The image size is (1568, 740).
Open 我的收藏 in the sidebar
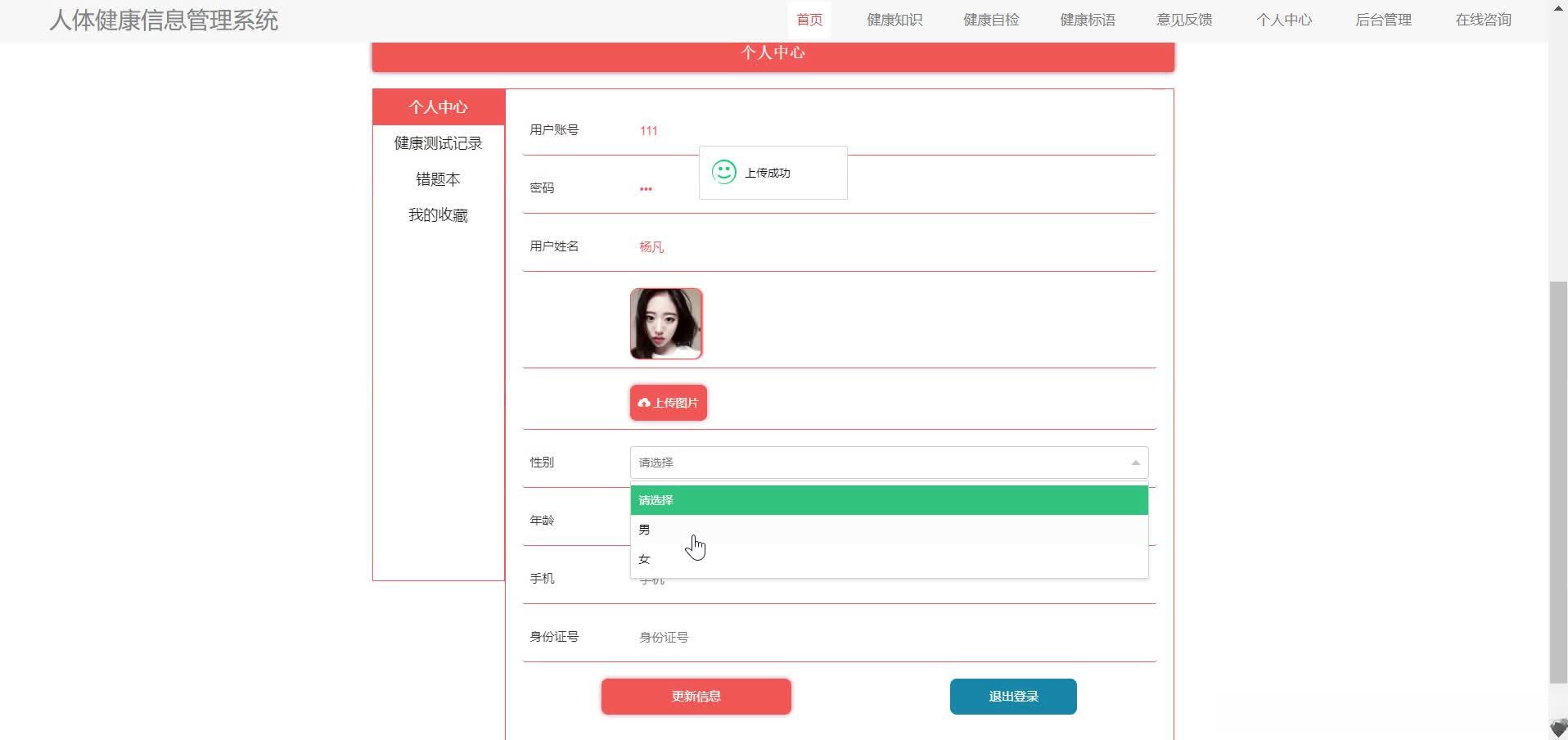coord(437,214)
